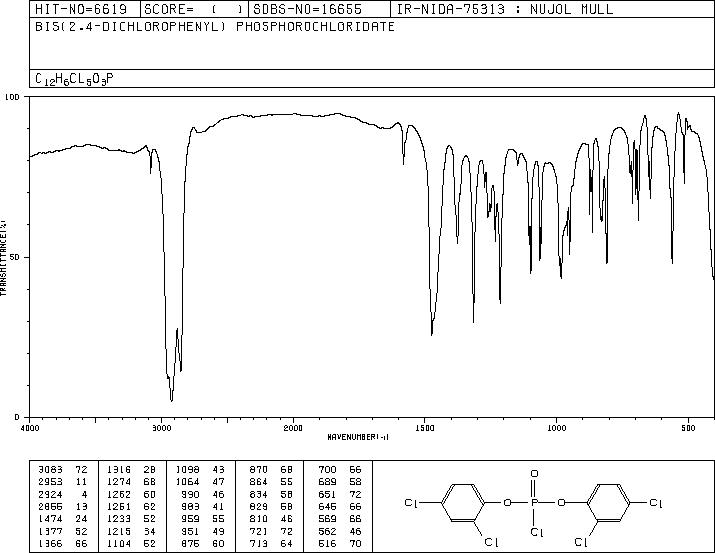Click the rightmost Cl label in the structure

656,503
